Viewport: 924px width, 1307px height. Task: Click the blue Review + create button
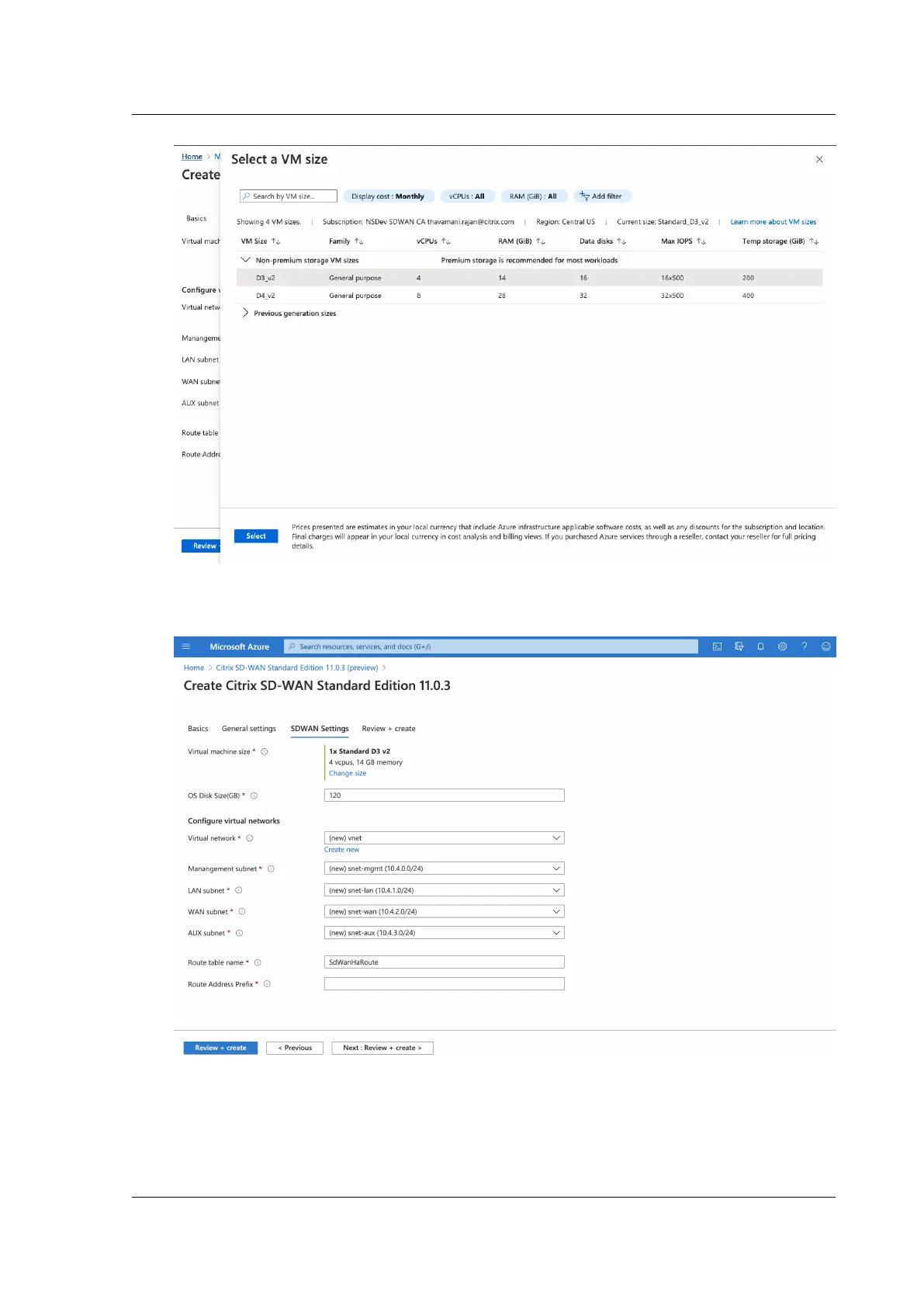click(x=220, y=1048)
